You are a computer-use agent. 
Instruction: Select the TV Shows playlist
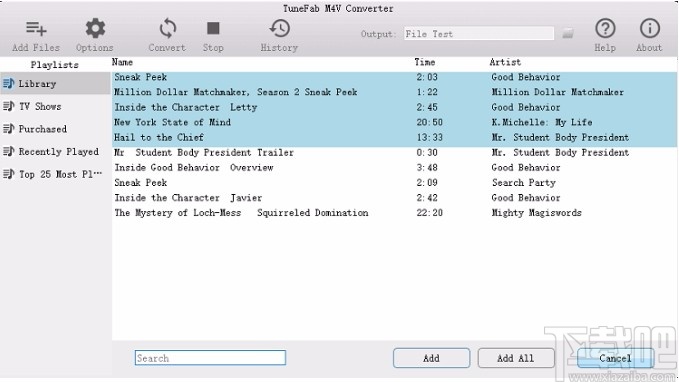(55, 106)
